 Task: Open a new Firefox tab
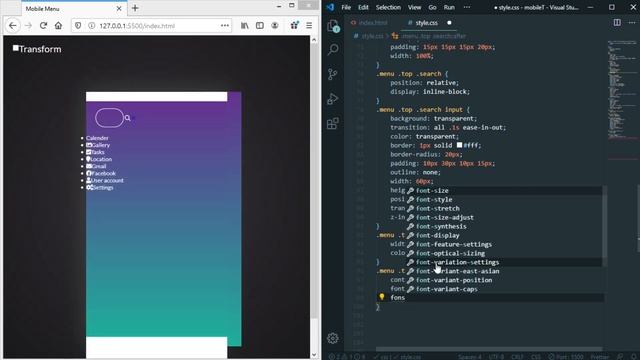point(135,8)
